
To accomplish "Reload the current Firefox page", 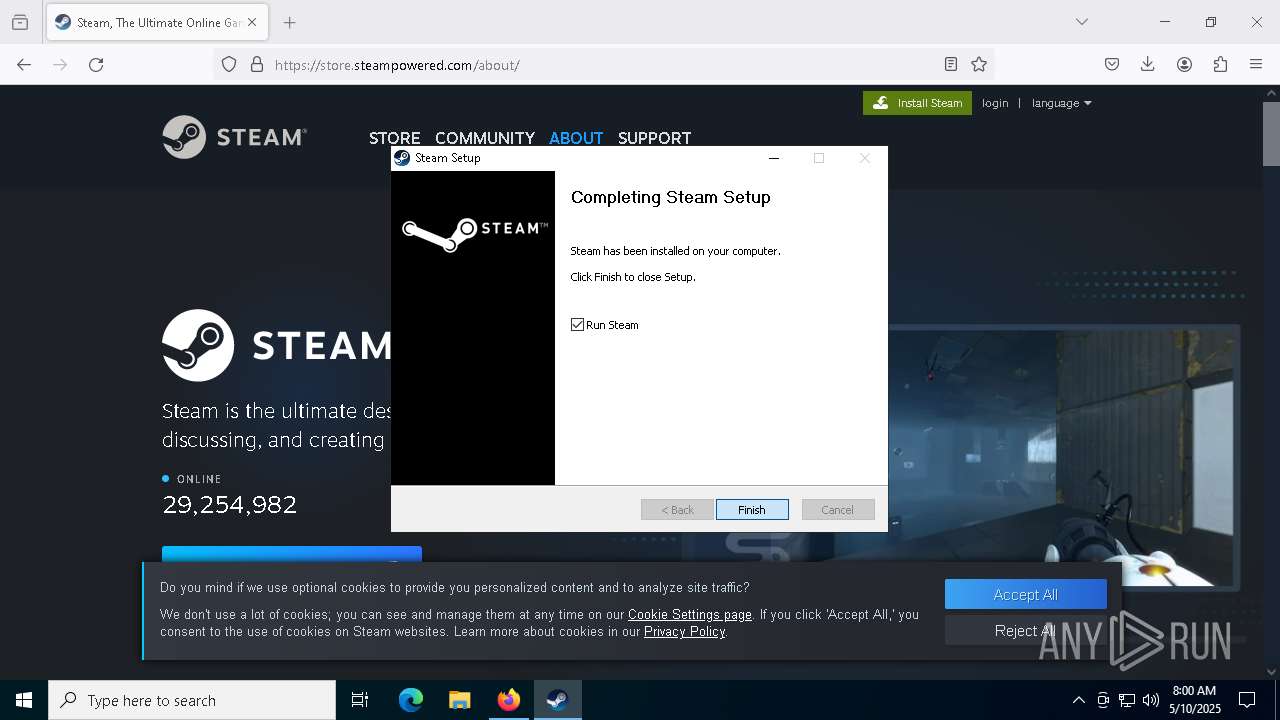I will click(96, 65).
